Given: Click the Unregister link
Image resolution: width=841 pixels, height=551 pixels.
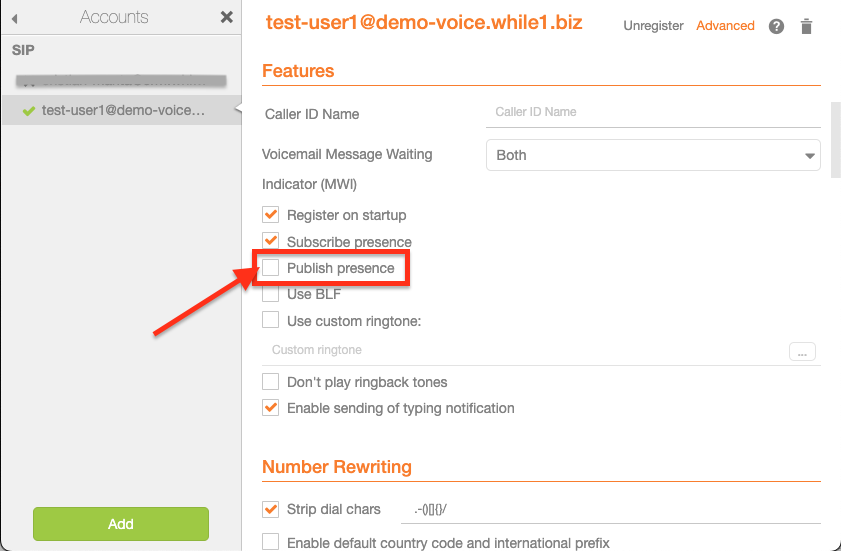Looking at the screenshot, I should coord(653,26).
